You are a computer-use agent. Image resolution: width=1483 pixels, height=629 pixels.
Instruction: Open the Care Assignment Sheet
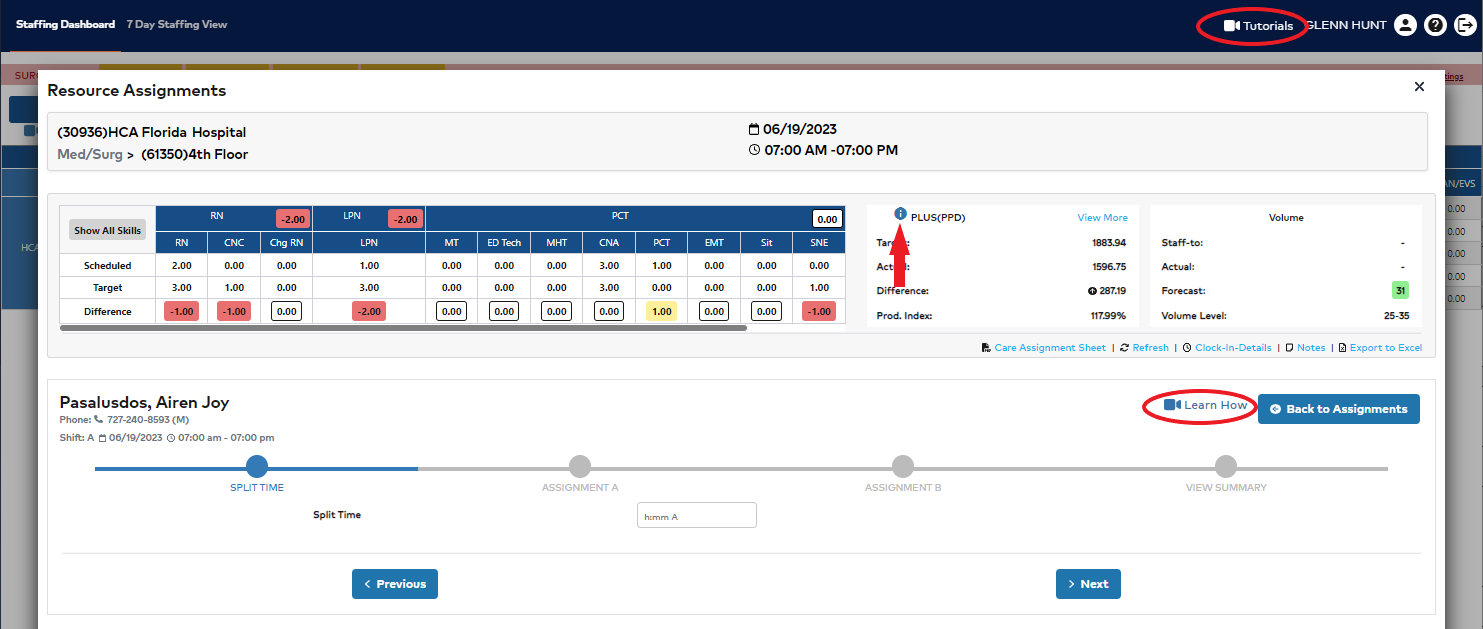tap(1049, 348)
